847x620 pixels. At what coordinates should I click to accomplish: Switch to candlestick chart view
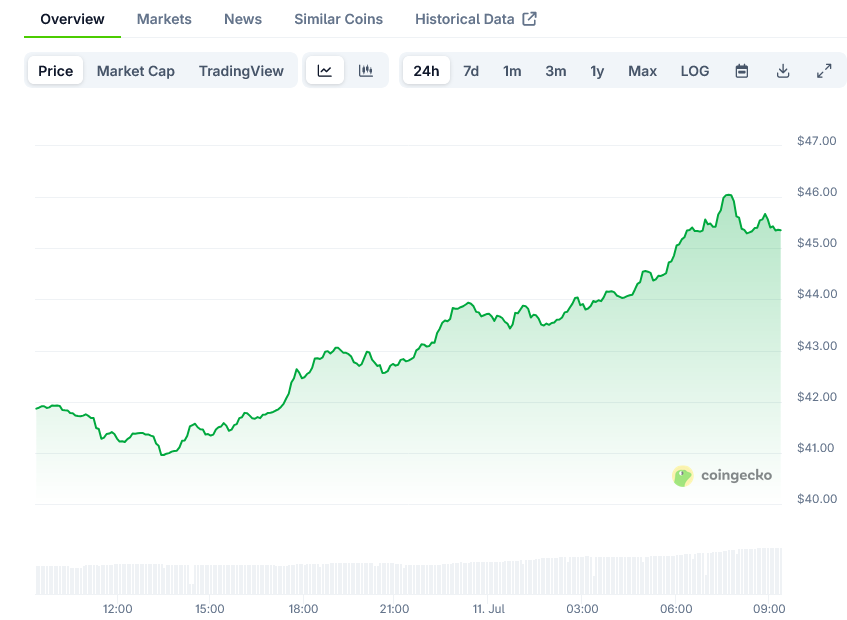coord(366,71)
